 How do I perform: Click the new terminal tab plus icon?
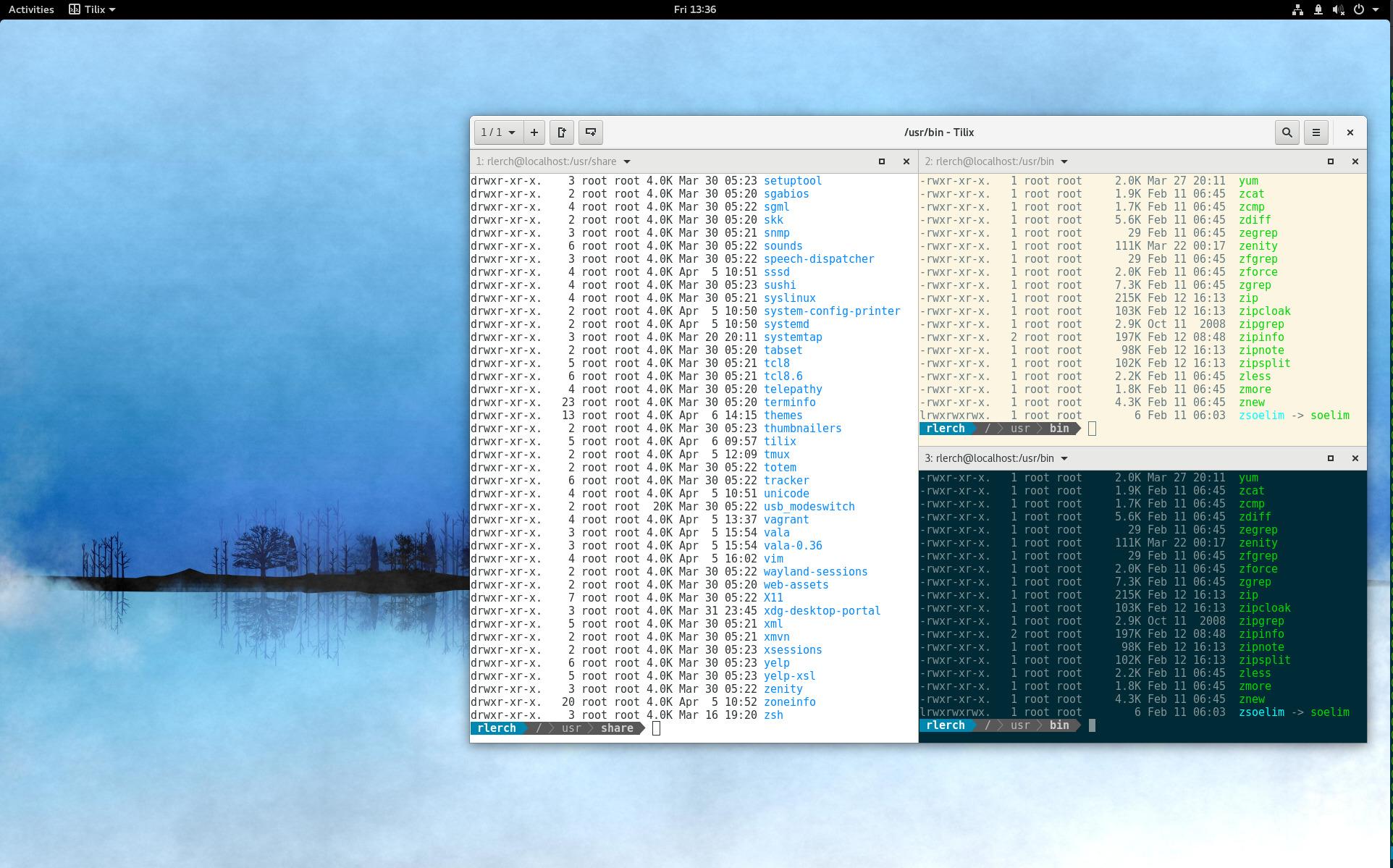point(533,132)
